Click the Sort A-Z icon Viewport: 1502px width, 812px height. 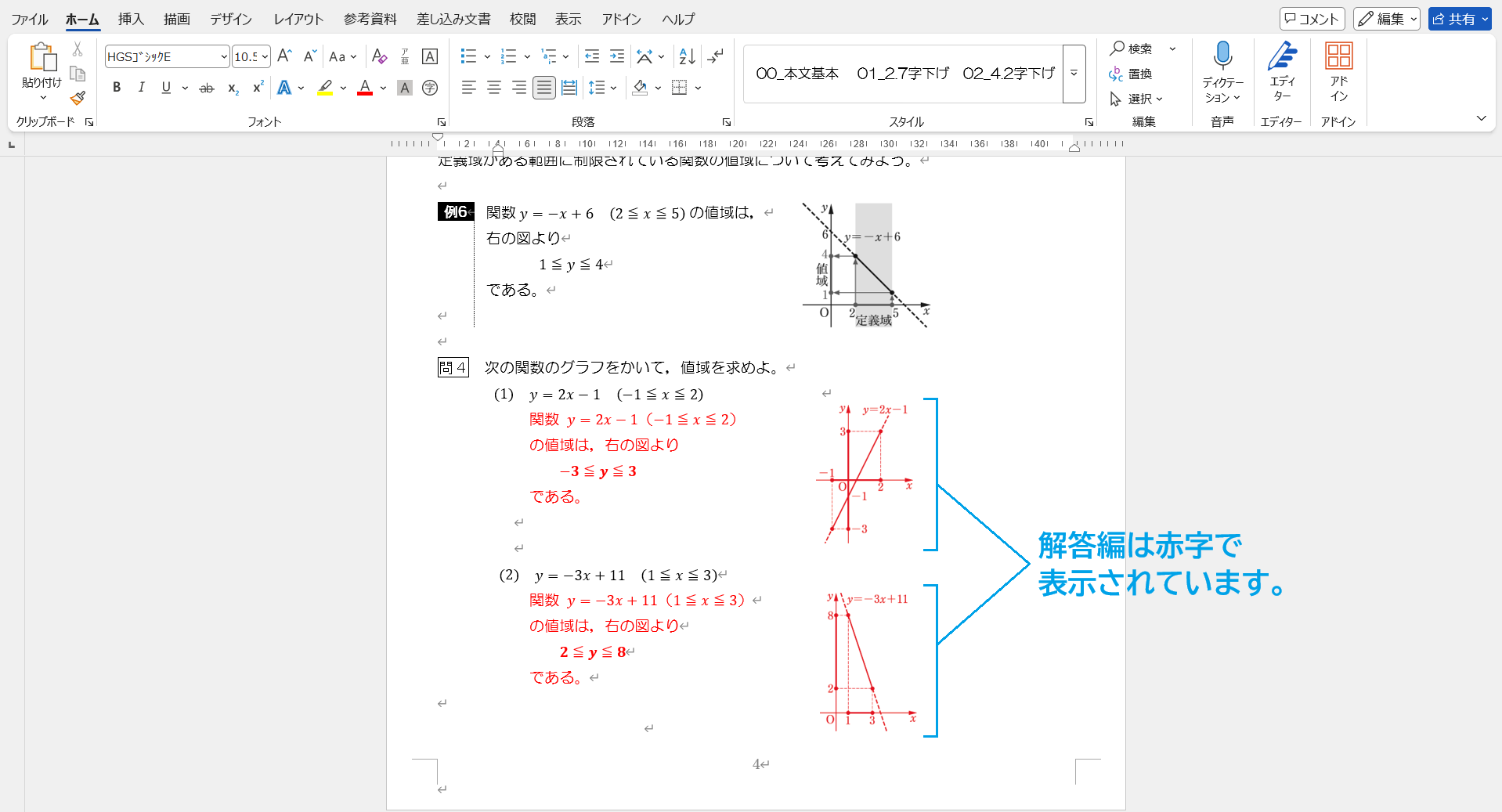click(x=687, y=56)
